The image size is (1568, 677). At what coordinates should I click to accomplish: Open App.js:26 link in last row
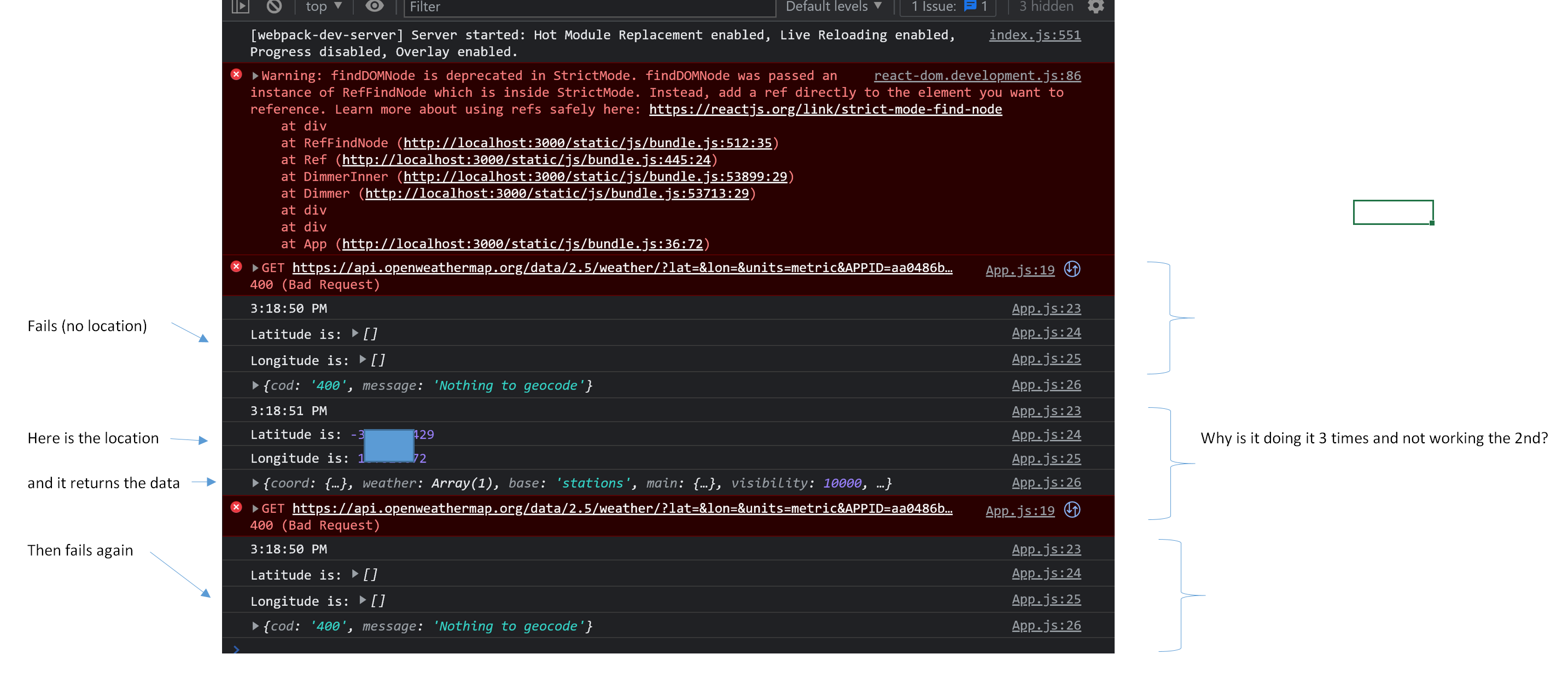(1046, 627)
